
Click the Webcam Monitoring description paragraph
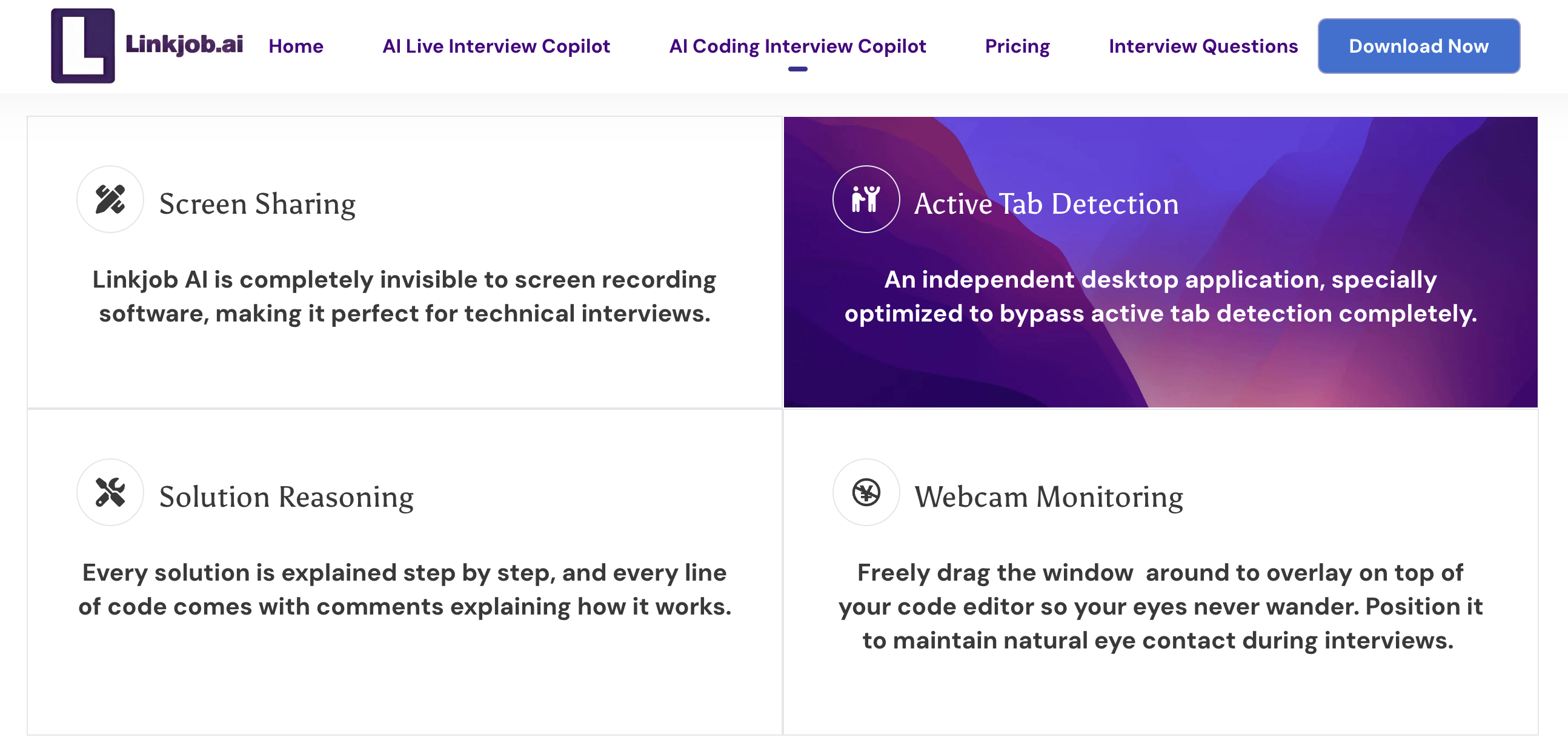tap(1160, 606)
